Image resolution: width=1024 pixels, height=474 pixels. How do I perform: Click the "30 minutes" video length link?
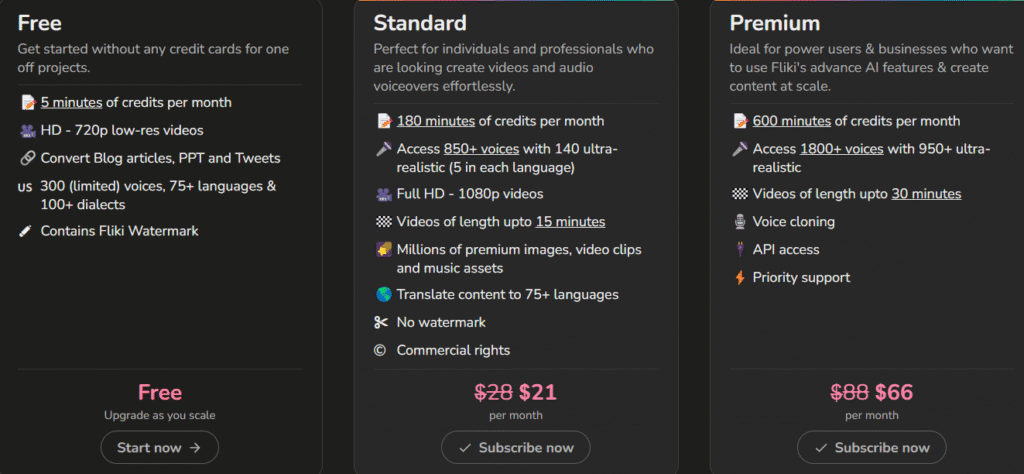926,194
